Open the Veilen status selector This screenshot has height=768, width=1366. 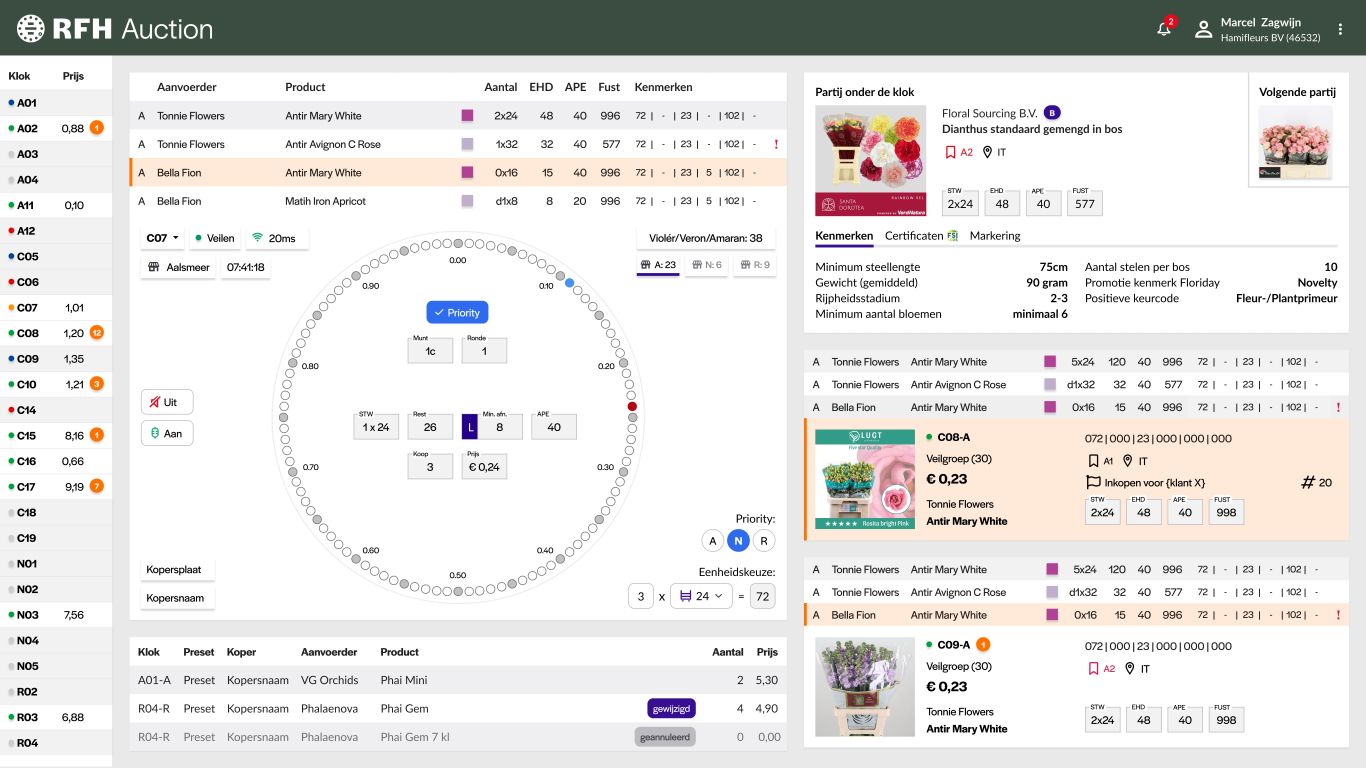click(215, 238)
